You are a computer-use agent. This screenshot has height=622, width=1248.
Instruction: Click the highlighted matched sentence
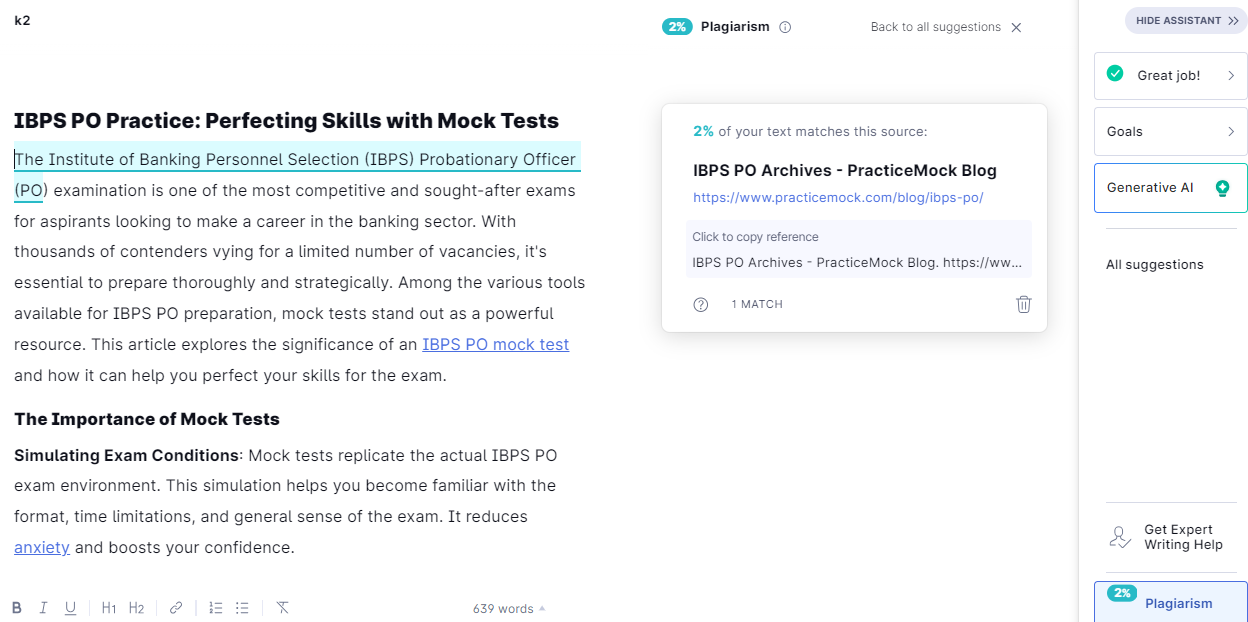point(296,160)
